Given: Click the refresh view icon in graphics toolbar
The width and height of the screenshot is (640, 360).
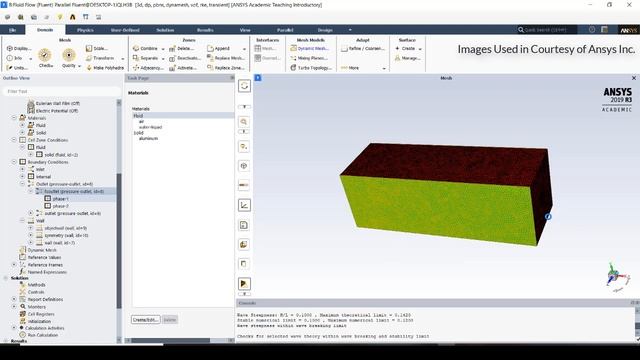Looking at the screenshot, I should (x=244, y=86).
